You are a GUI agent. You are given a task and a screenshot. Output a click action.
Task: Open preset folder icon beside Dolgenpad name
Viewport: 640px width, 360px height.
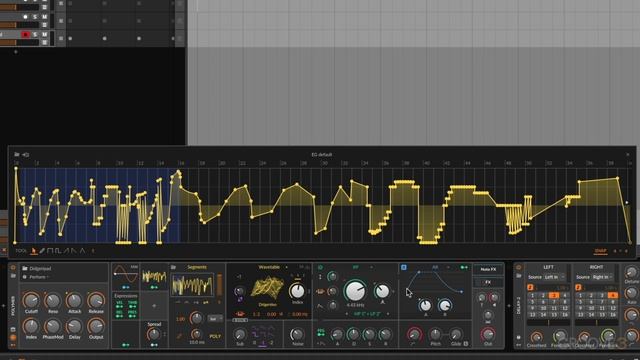point(24,269)
